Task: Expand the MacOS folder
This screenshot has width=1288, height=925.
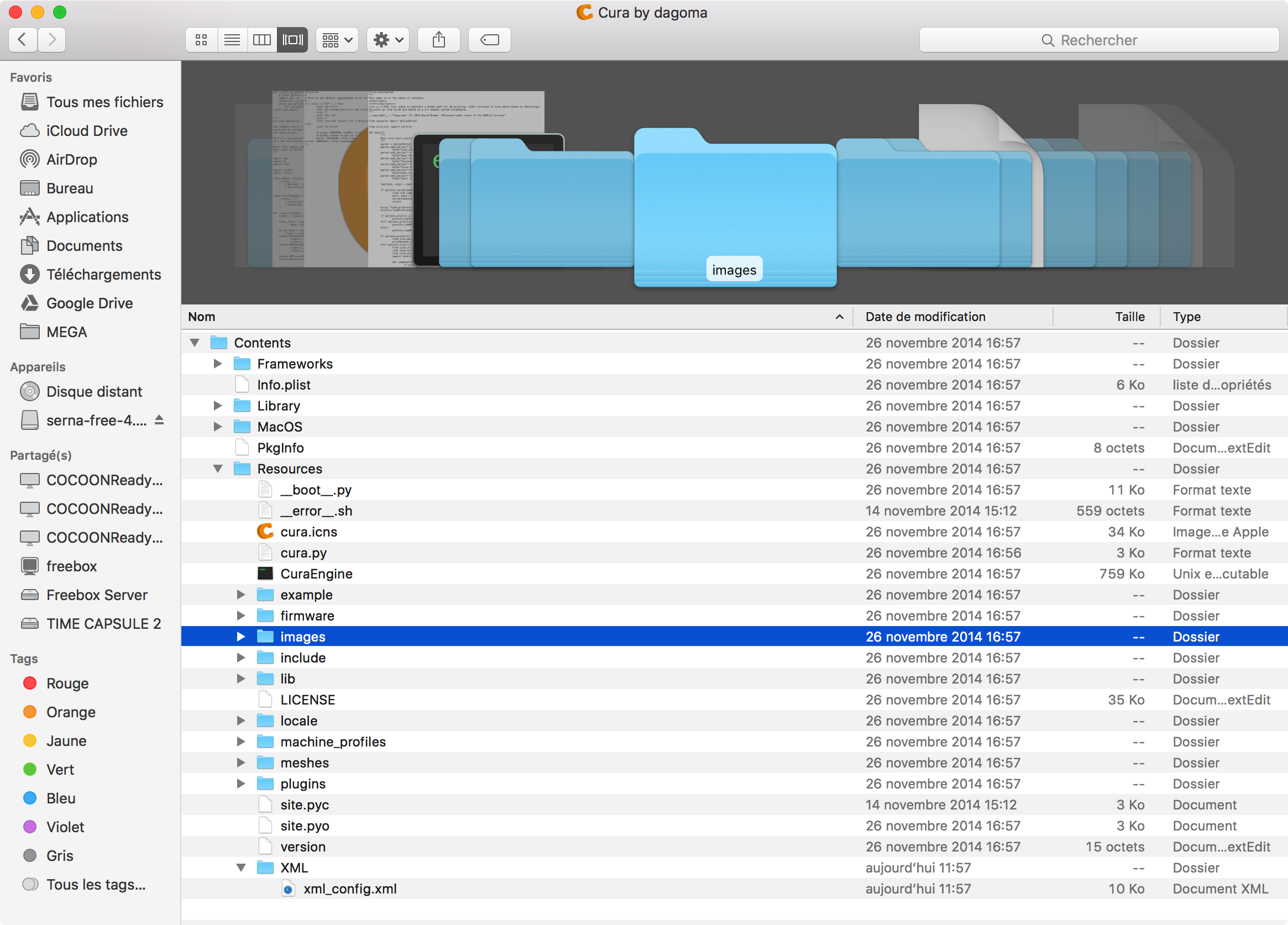Action: point(217,427)
